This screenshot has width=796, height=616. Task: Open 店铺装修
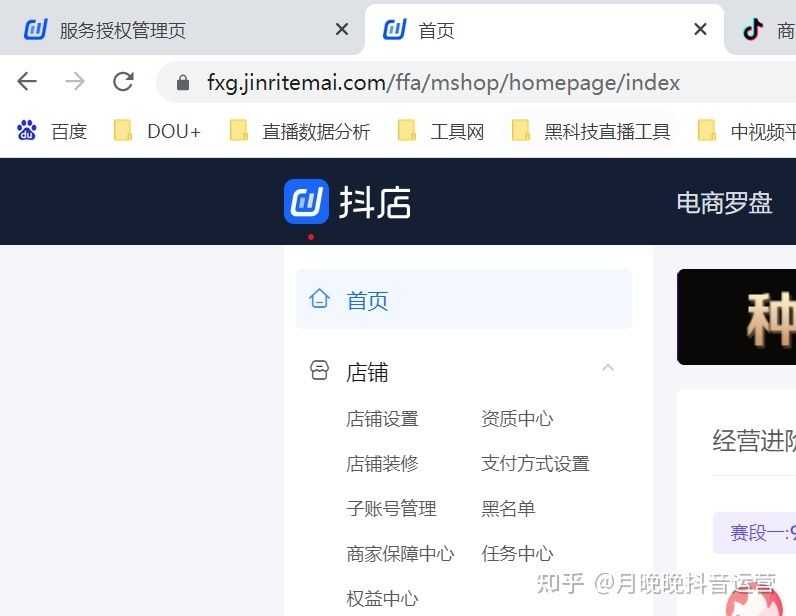[x=382, y=464]
